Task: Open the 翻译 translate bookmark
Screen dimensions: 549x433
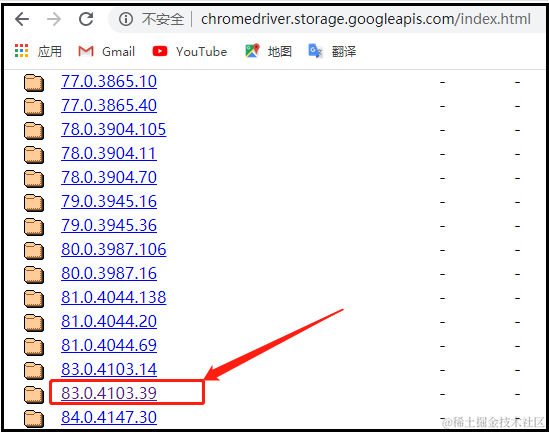Action: (x=332, y=51)
